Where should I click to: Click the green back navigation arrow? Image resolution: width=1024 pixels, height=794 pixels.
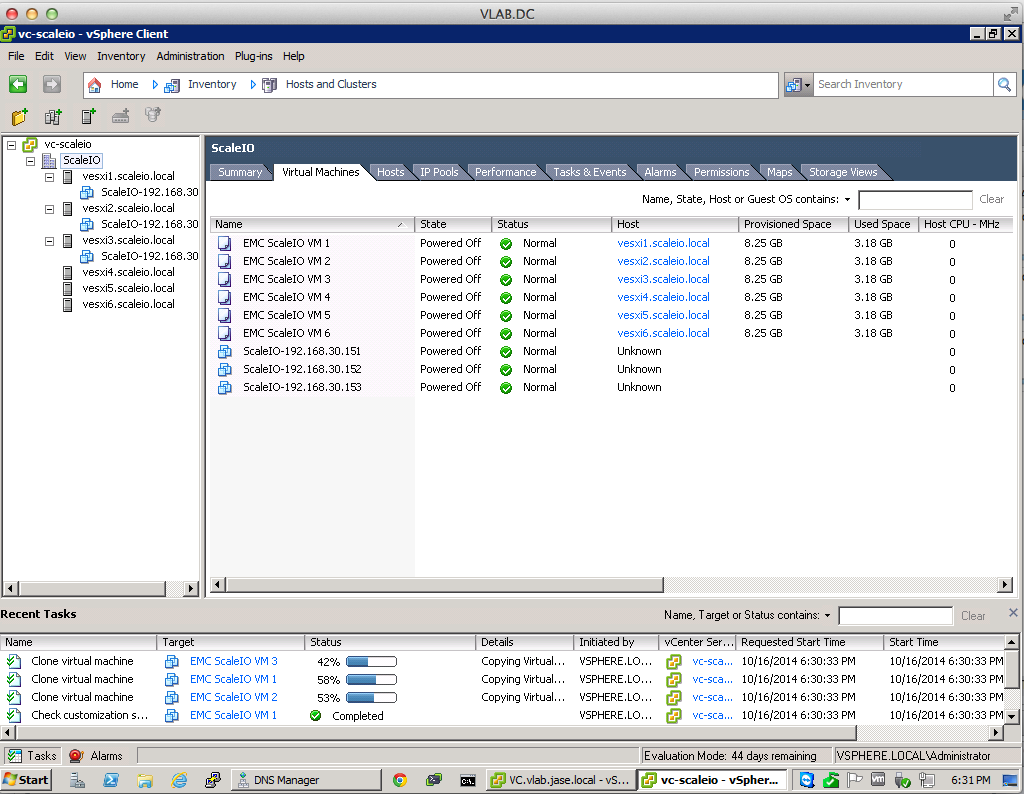tap(18, 85)
